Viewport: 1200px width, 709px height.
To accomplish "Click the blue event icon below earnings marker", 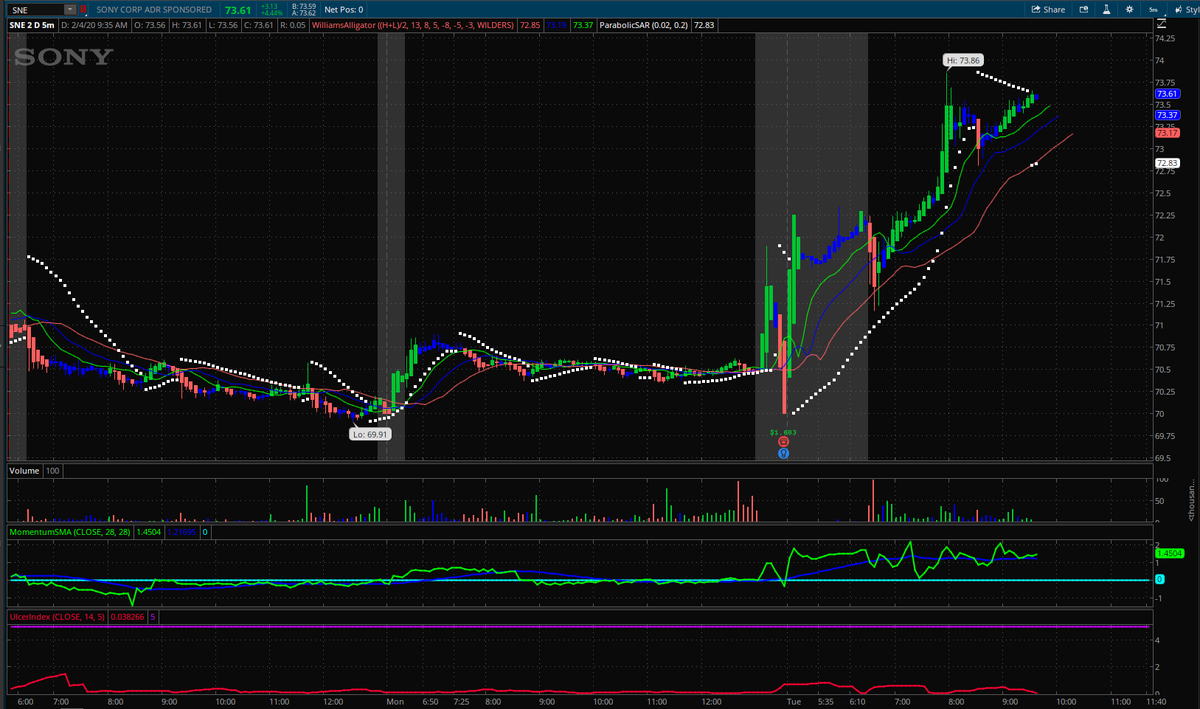I will pos(783,452).
